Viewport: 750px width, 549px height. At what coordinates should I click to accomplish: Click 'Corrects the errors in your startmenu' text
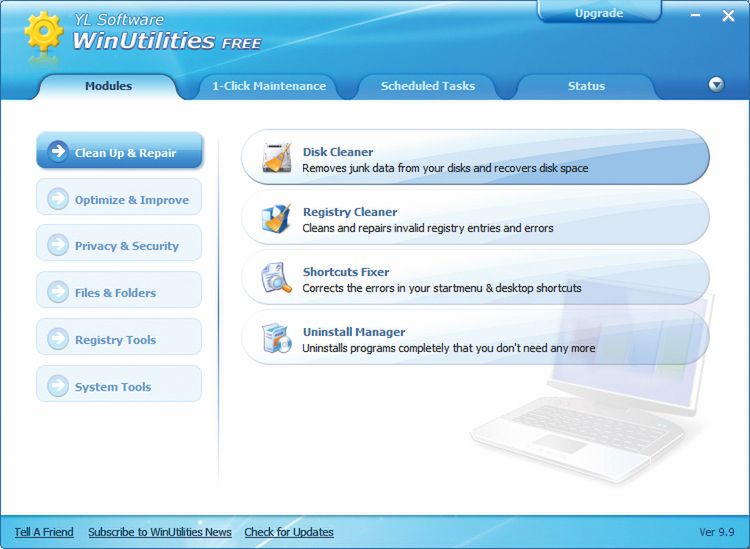coord(442,288)
